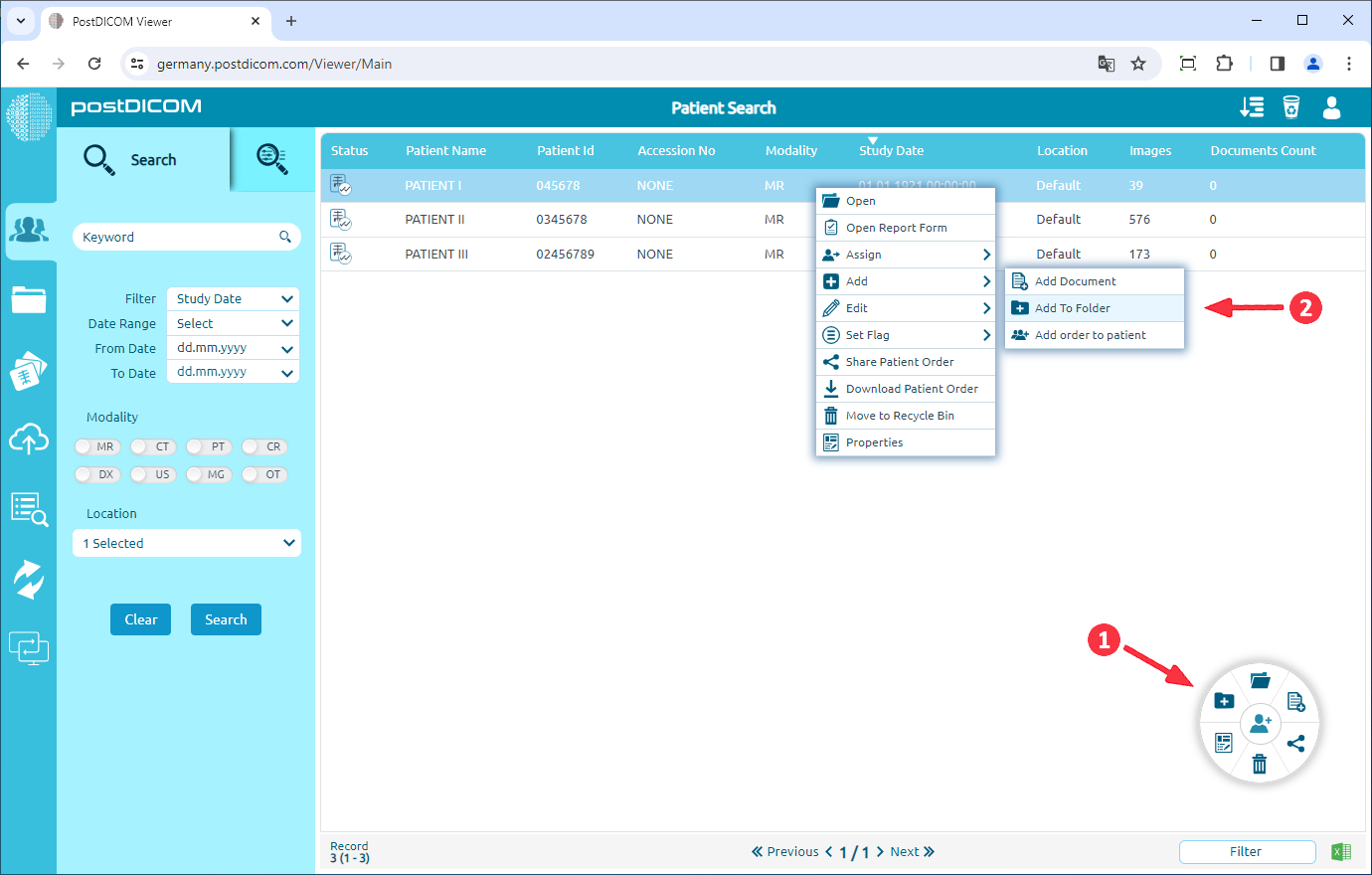The height and width of the screenshot is (875, 1372).
Task: Select the Folders icon in sidebar
Action: tap(30, 298)
